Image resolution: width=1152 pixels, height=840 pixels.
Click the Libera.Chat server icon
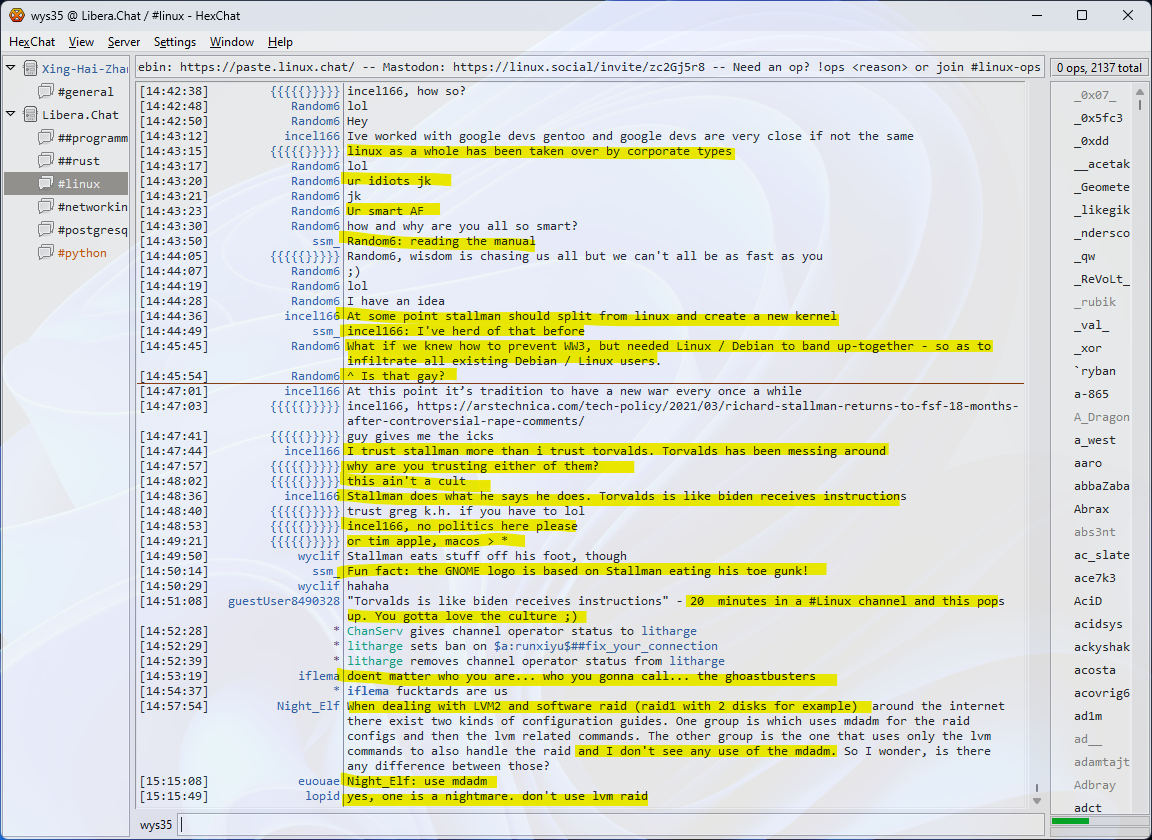[30, 115]
